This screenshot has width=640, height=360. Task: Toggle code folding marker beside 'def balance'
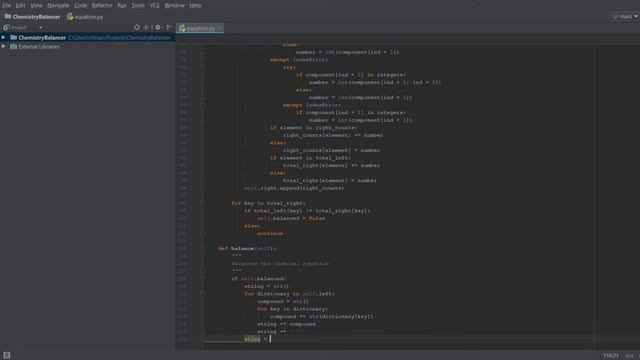click(202, 249)
